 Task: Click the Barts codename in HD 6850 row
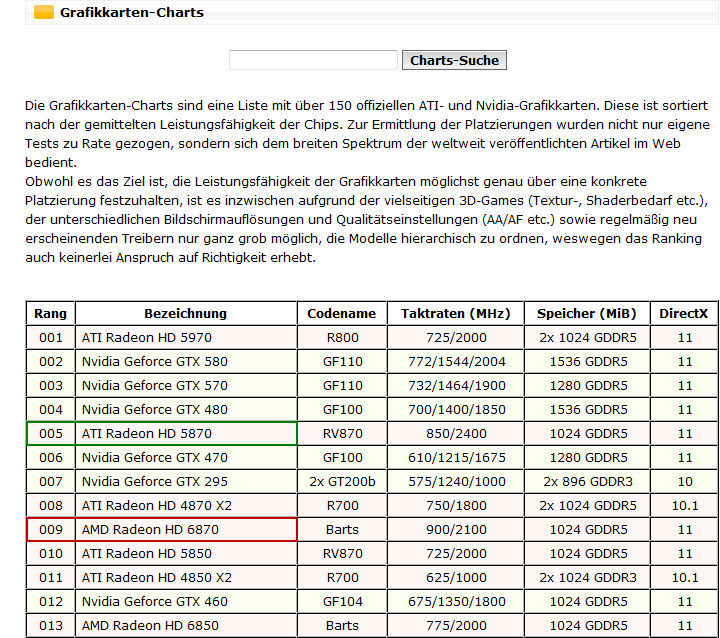pyautogui.click(x=342, y=626)
